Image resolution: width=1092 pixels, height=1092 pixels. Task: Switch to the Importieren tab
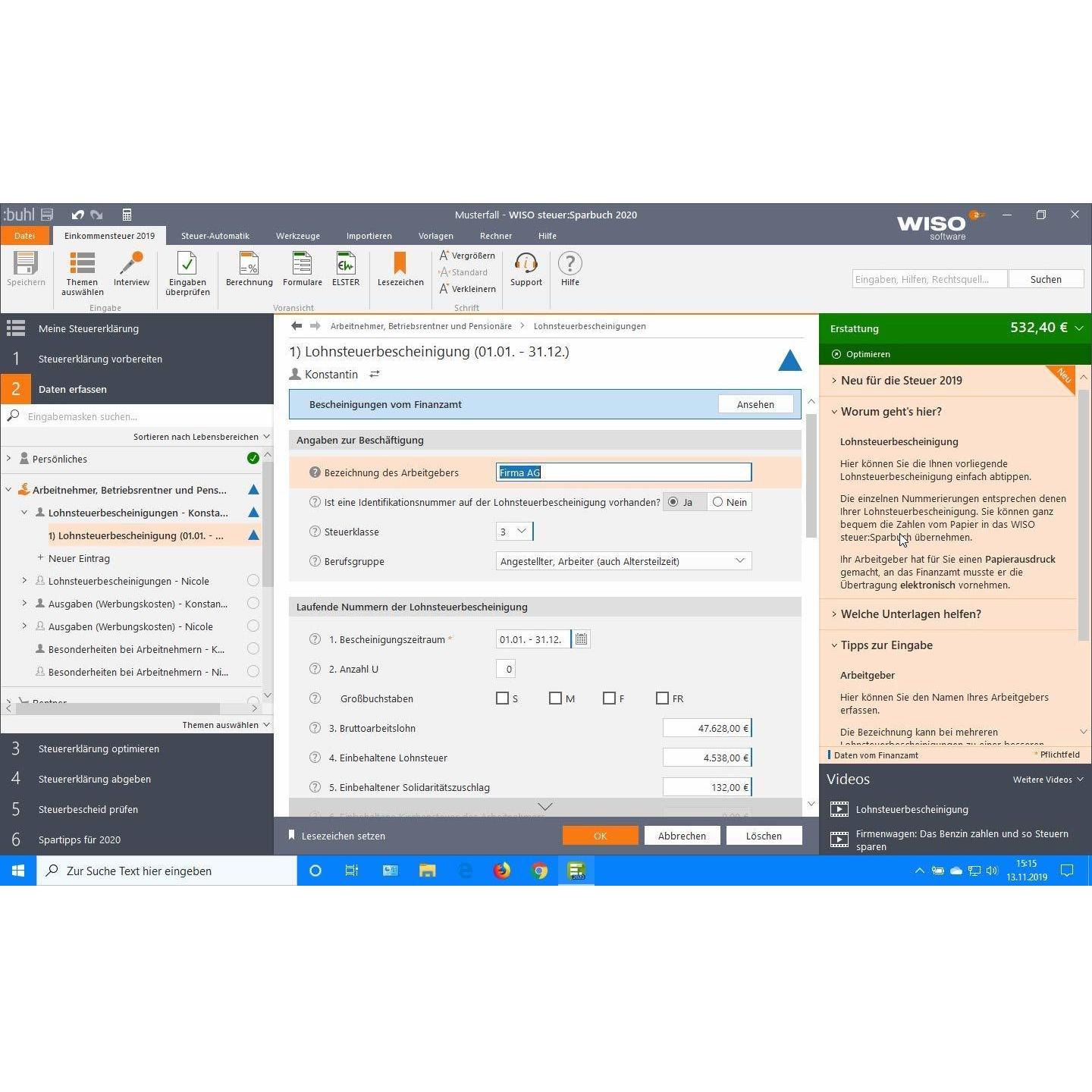[x=369, y=236]
